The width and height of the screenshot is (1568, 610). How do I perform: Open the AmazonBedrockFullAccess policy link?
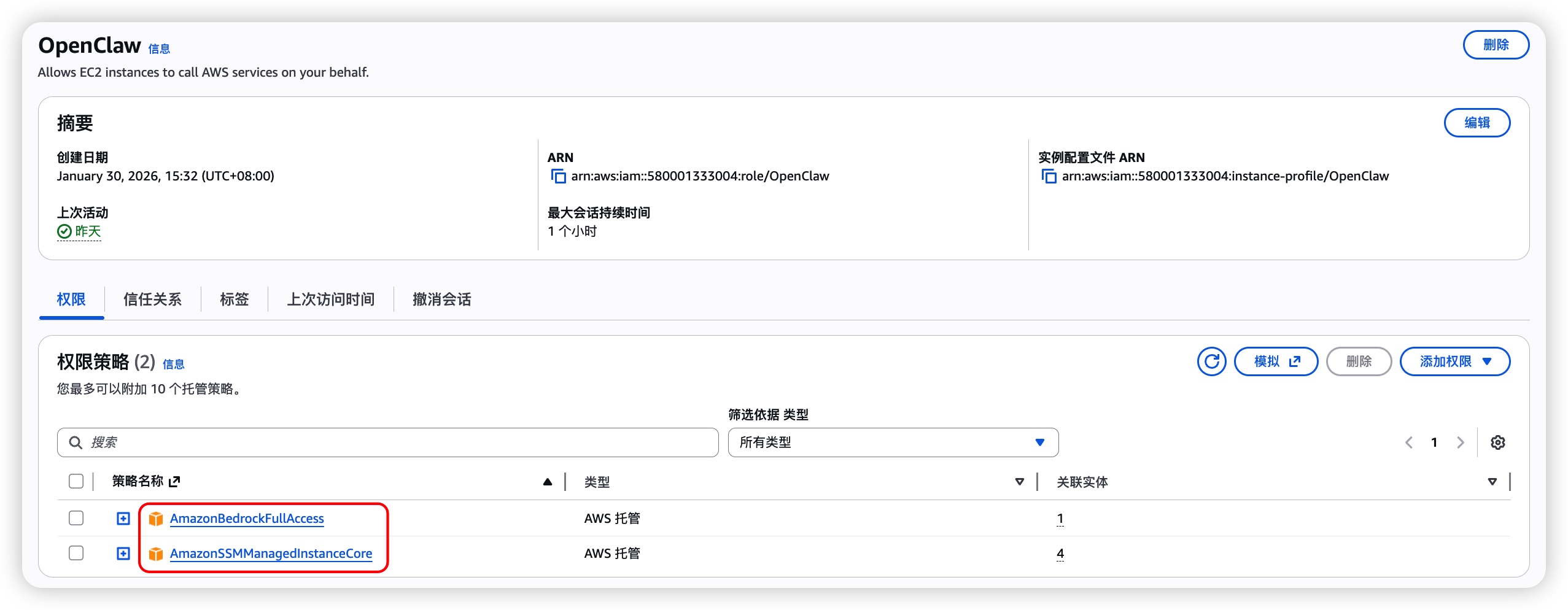click(247, 519)
